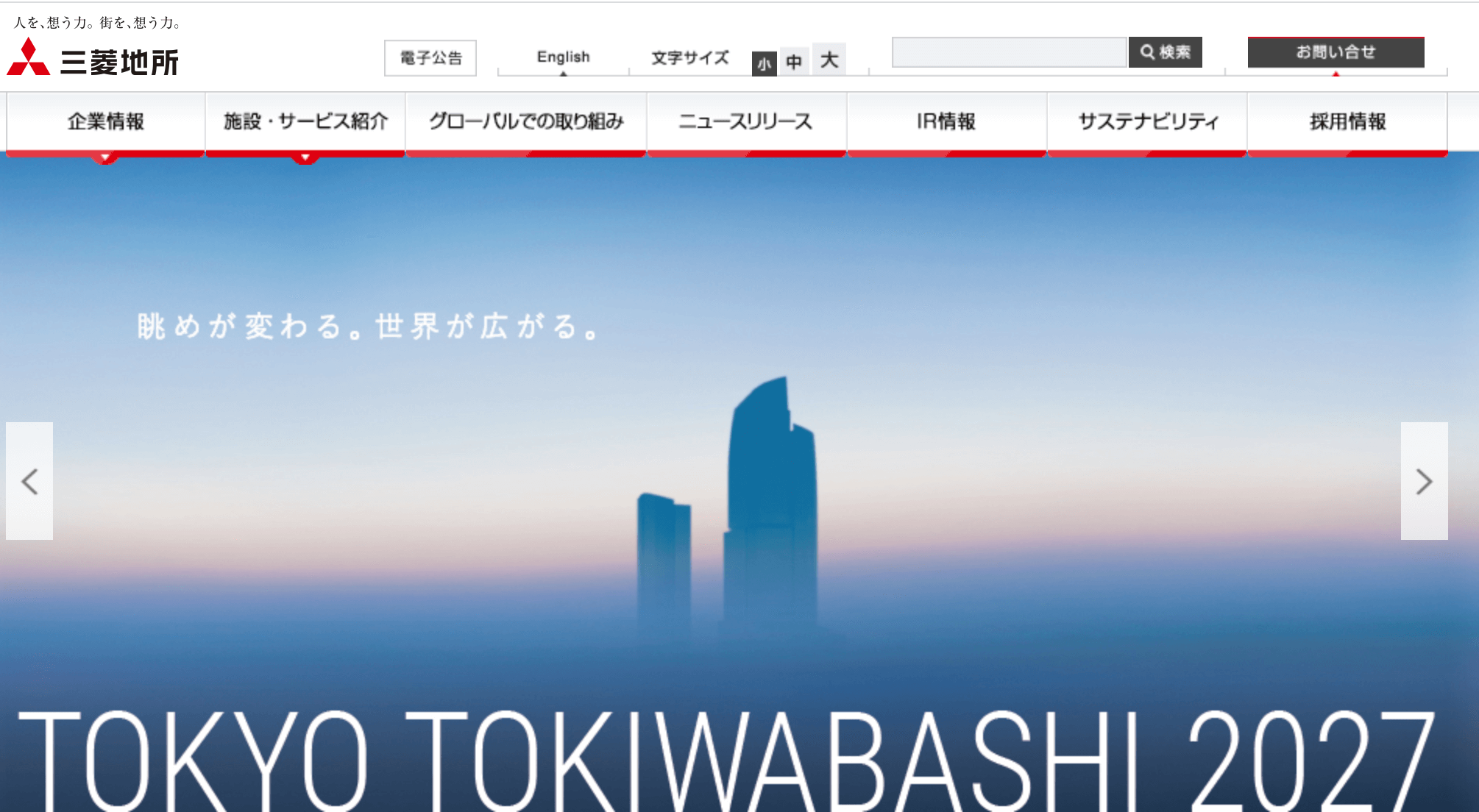
Task: Show previous slide with left arrow
Action: [29, 481]
